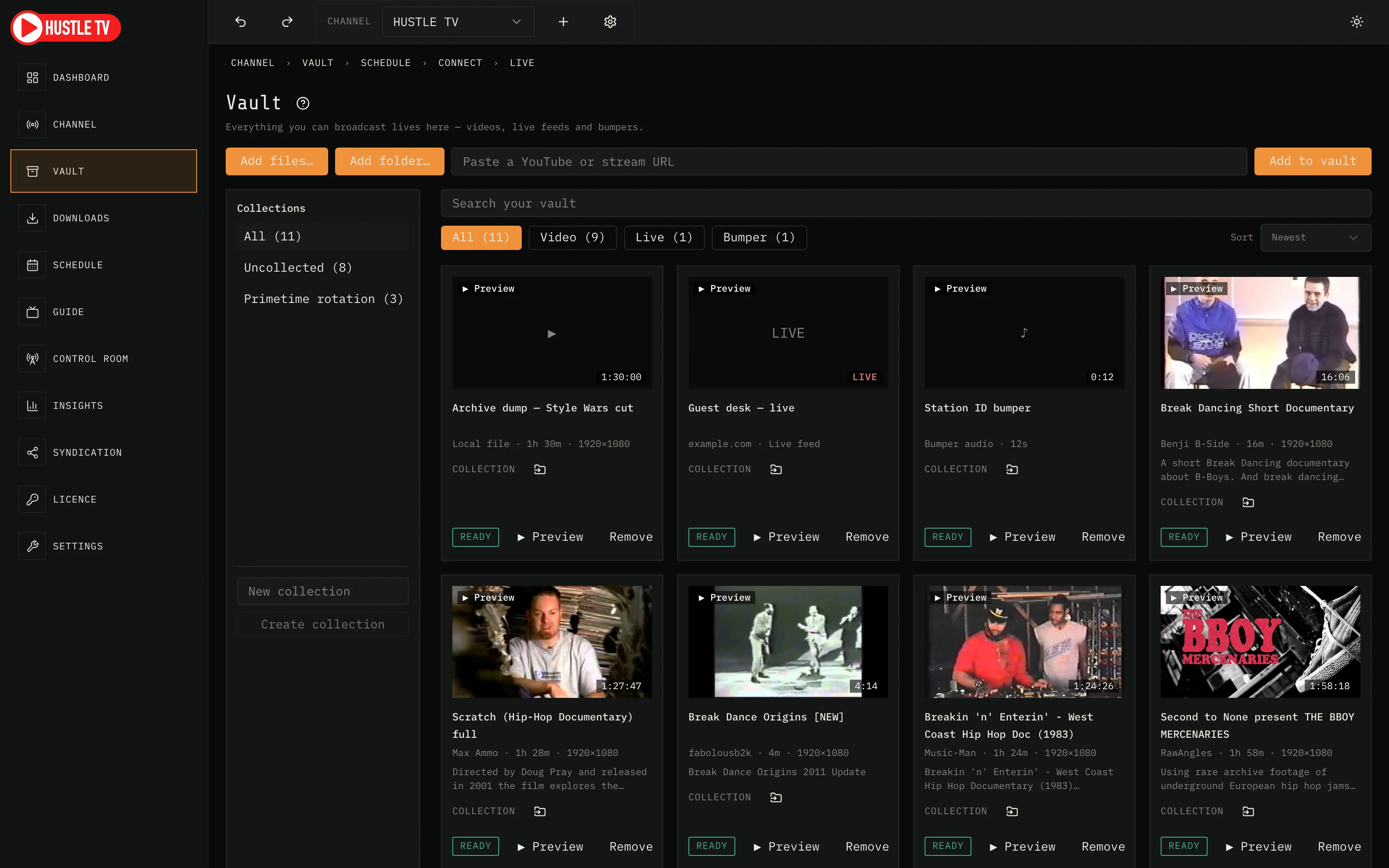This screenshot has width=1389, height=868.
Task: Click the Create collection button
Action: (x=323, y=625)
